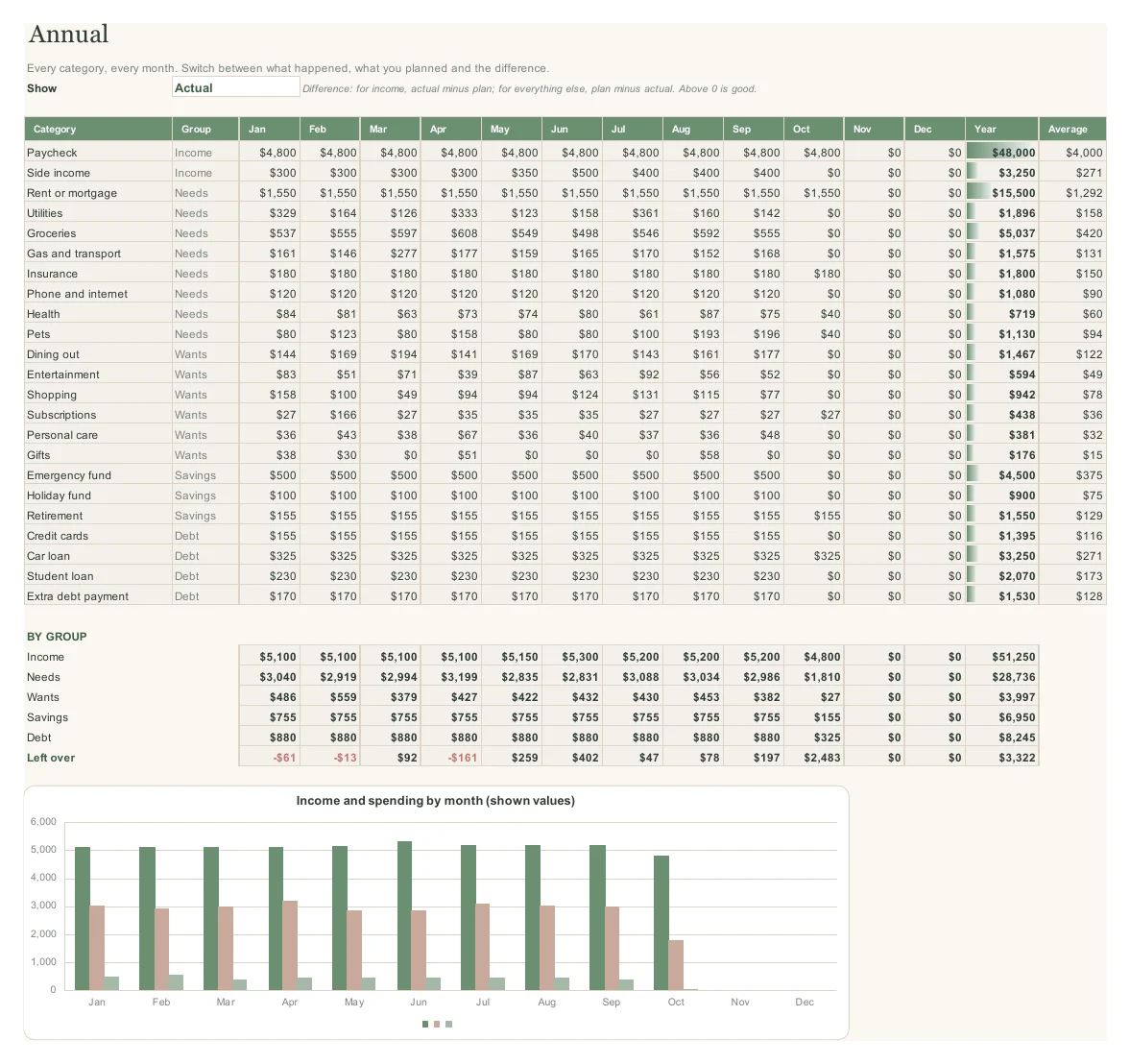Select the Annual page title
1130x1064 pixels.
tap(68, 34)
